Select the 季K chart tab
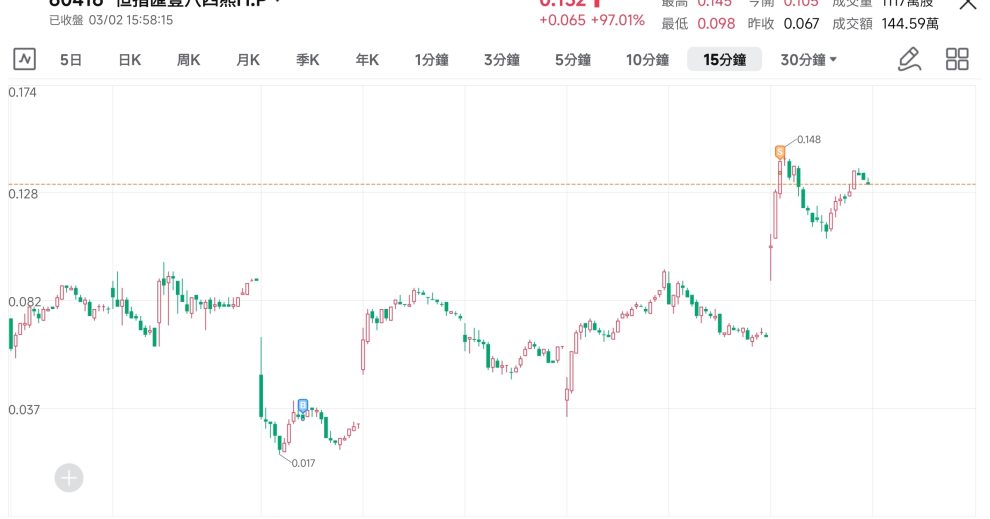990x519 pixels. click(x=307, y=60)
